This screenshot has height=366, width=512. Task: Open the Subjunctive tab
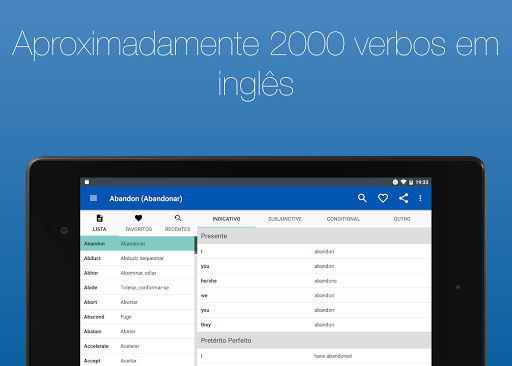(285, 219)
